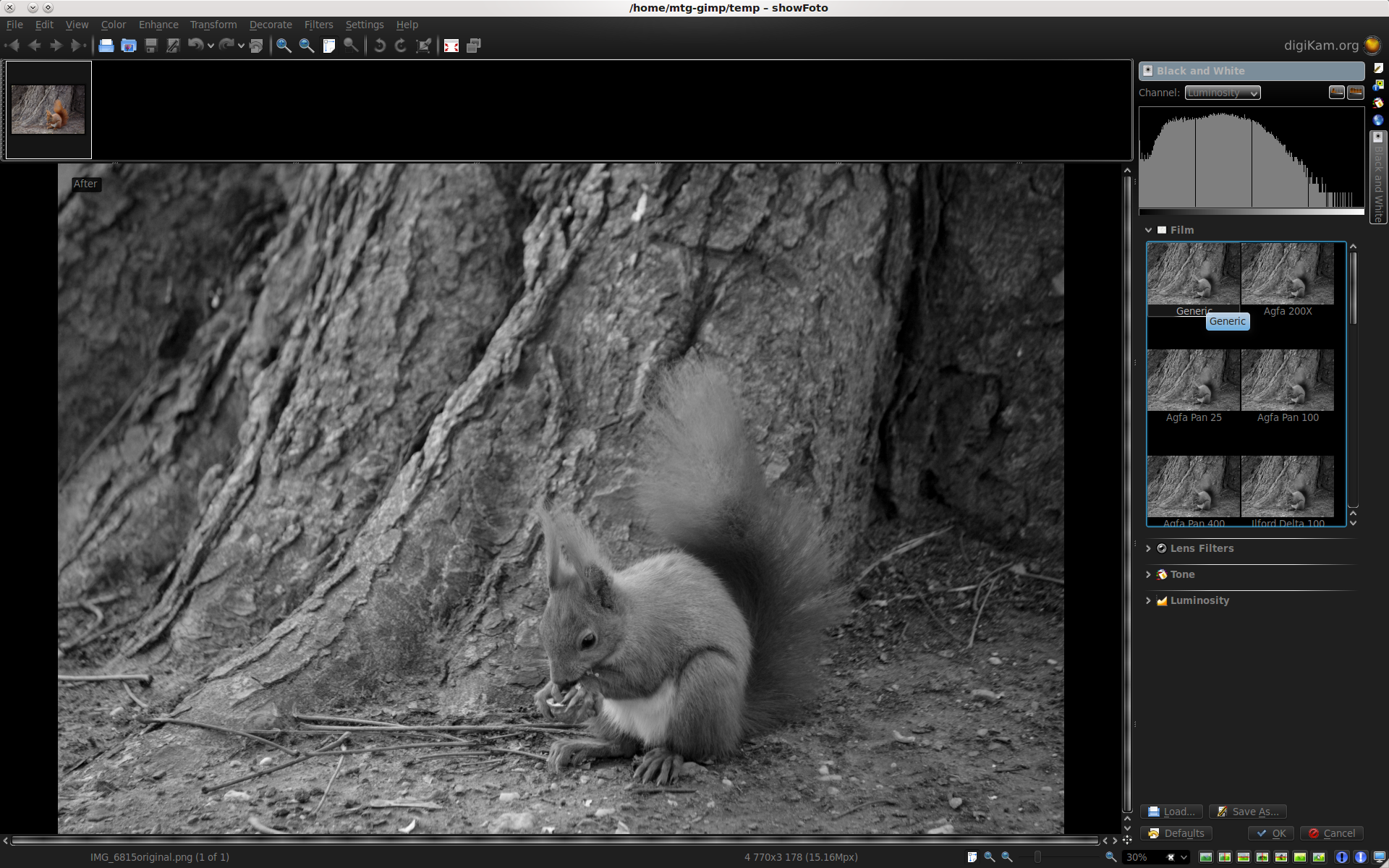
Task: Select vertical split preview mode icon
Action: [1224, 856]
